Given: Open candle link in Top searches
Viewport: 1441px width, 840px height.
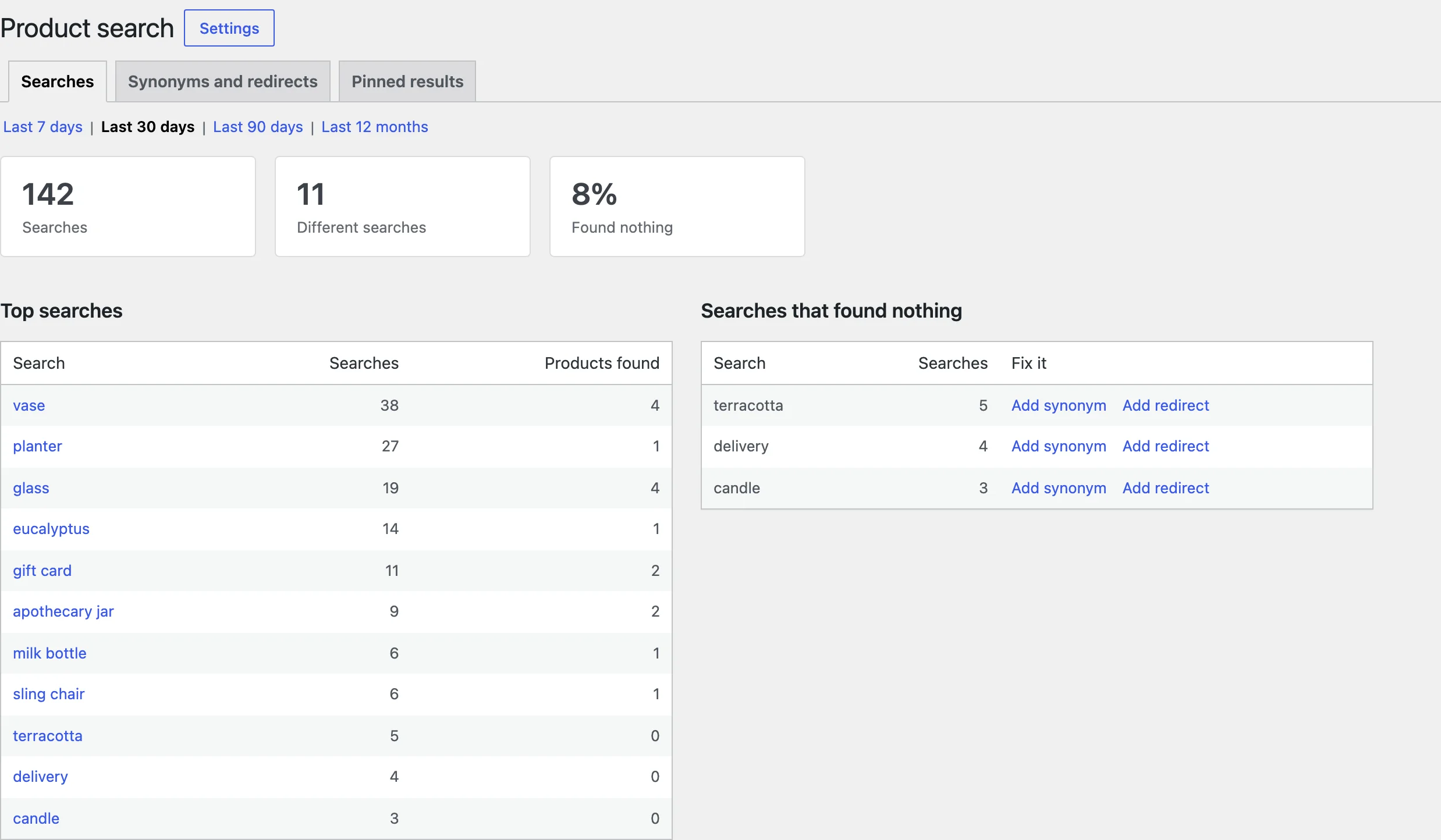Looking at the screenshot, I should [x=36, y=818].
